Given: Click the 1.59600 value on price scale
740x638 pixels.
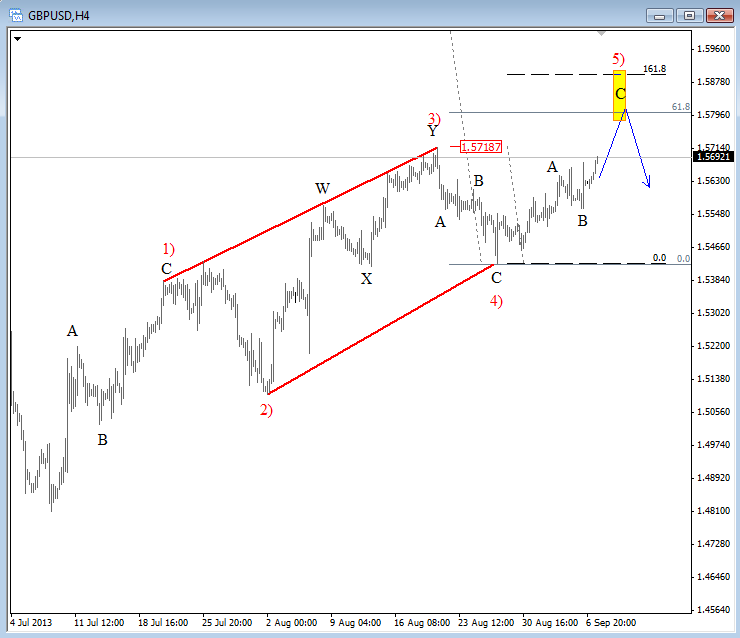Looking at the screenshot, I should point(714,48).
